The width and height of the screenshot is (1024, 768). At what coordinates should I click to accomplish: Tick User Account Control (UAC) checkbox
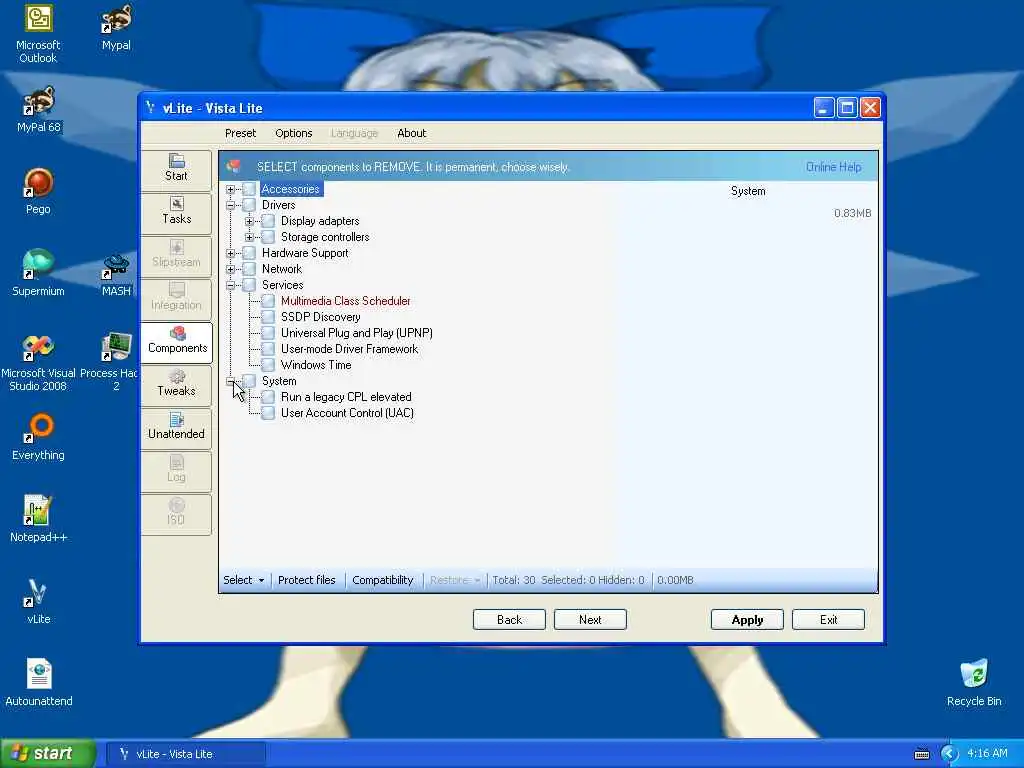click(x=268, y=413)
